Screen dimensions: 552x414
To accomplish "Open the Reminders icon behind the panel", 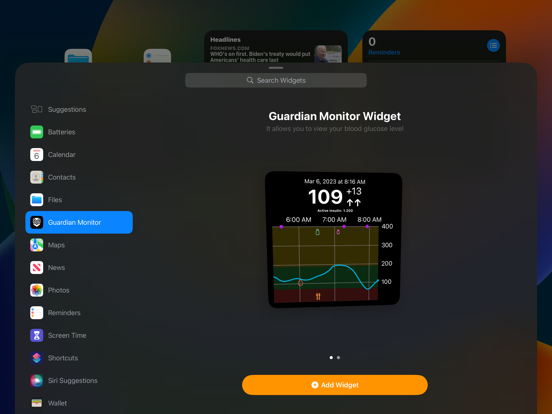I will (157, 56).
